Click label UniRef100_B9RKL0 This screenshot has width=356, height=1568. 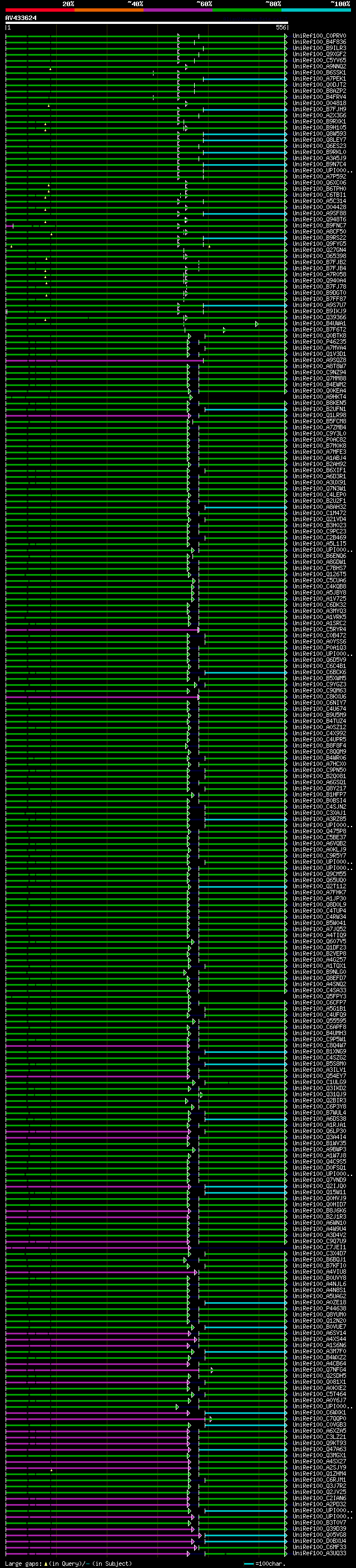pos(319,152)
